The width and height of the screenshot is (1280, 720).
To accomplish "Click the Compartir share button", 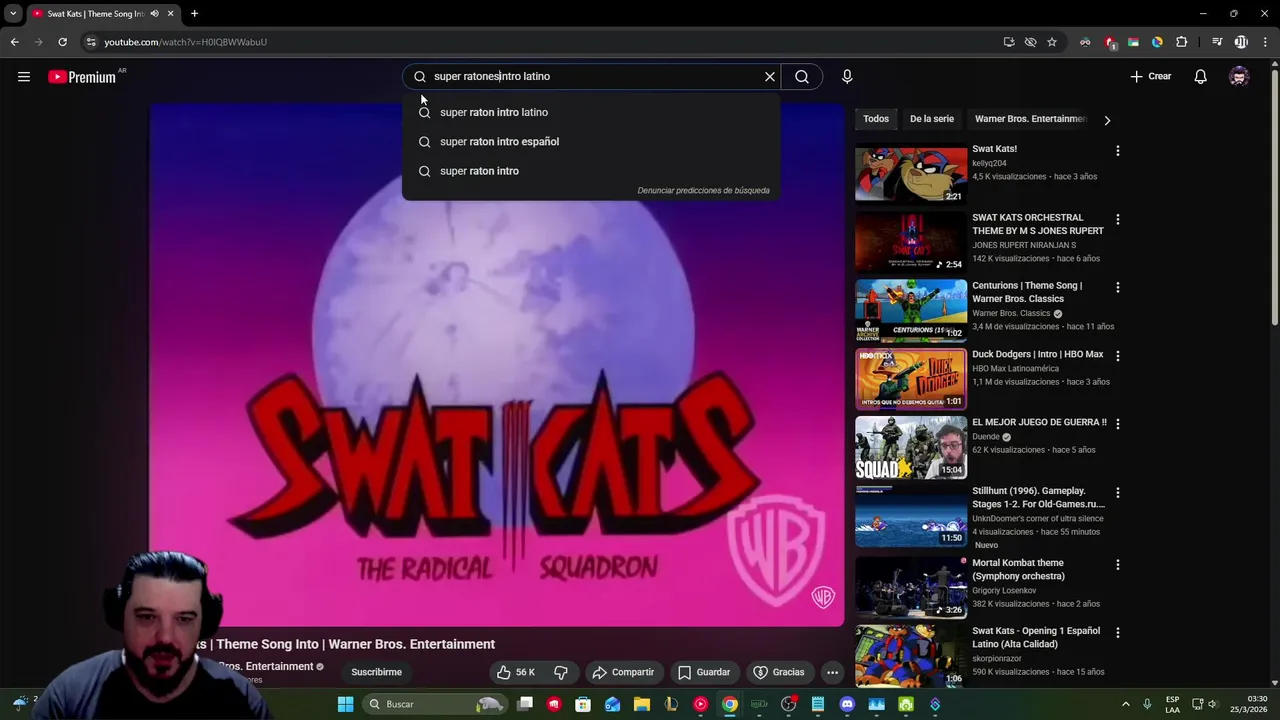I will pos(623,672).
